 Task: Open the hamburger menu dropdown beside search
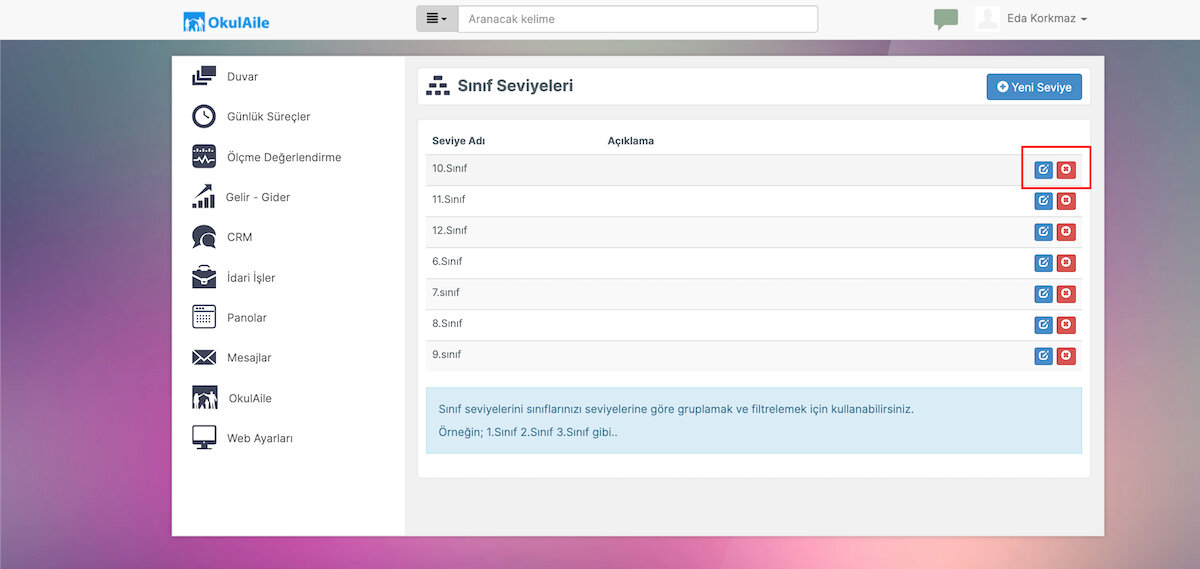pyautogui.click(x=437, y=19)
